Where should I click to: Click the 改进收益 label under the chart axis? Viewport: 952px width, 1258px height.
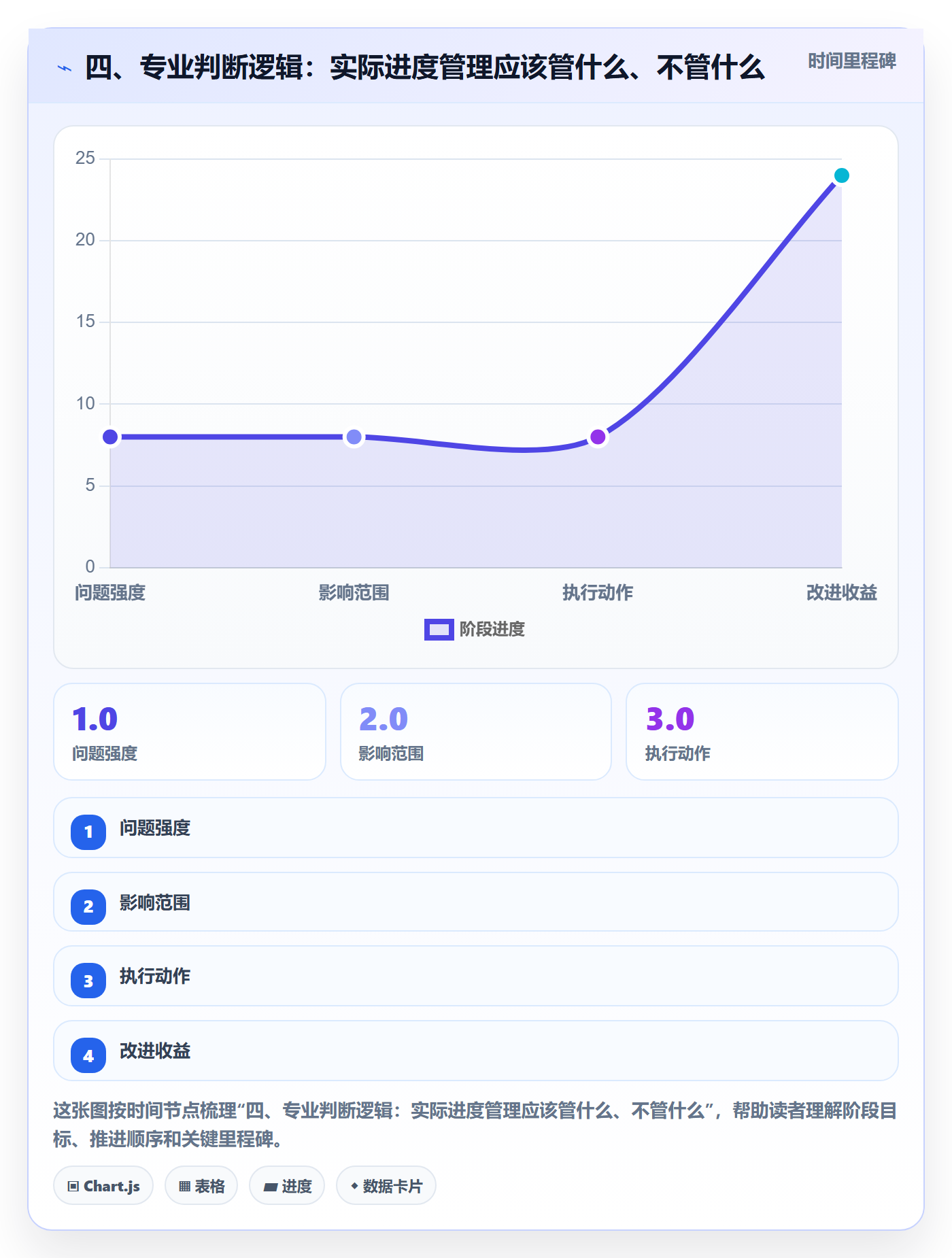[x=841, y=593]
